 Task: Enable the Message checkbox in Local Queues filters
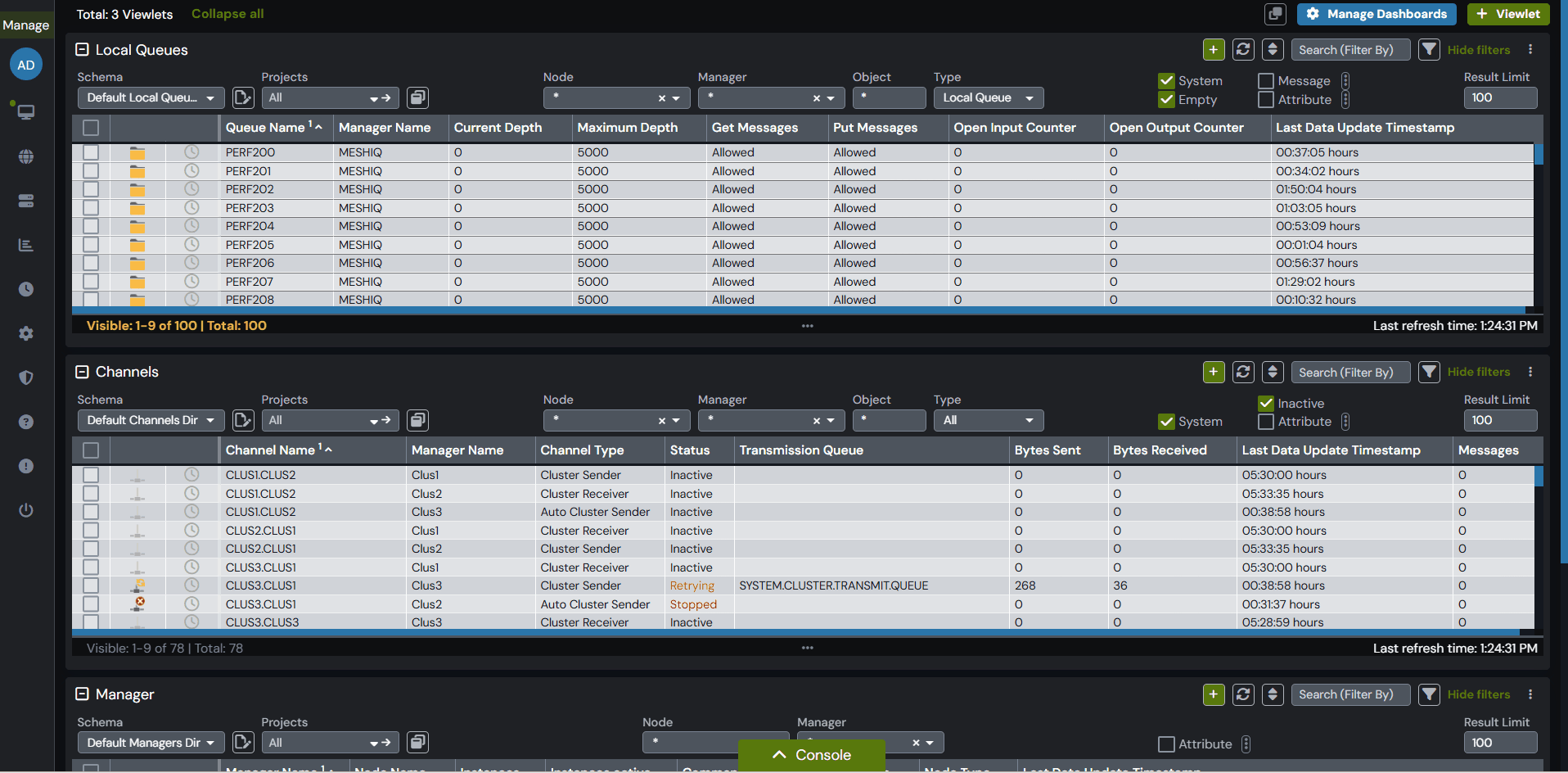click(1266, 81)
